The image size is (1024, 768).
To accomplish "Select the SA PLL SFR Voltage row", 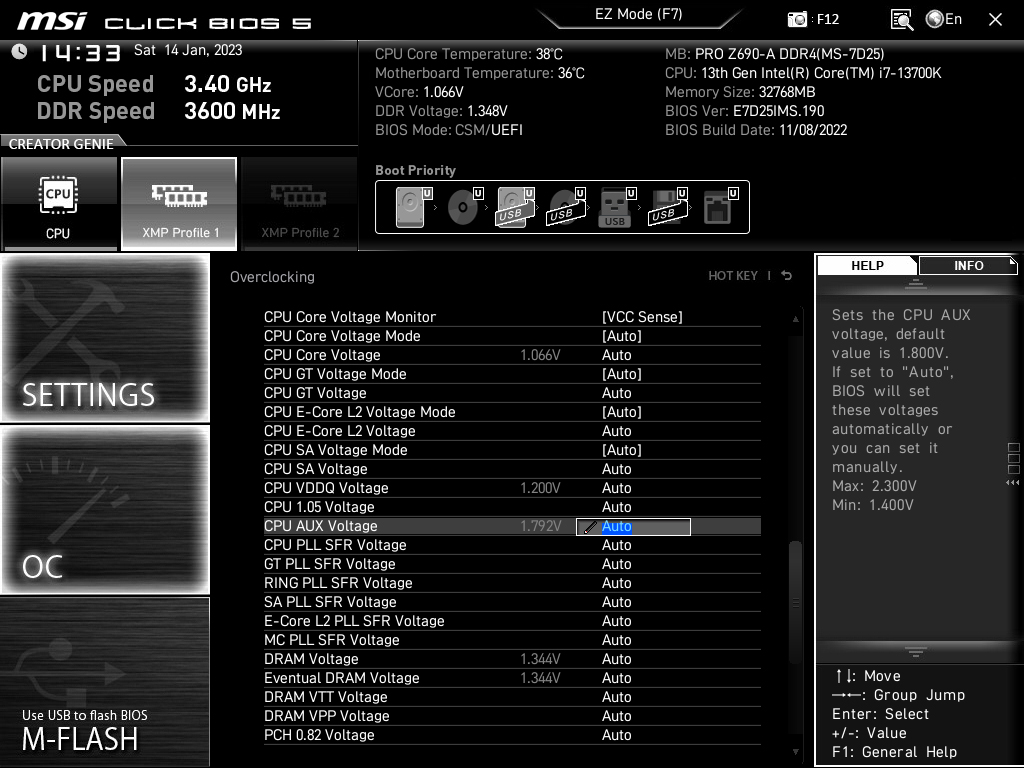I will point(512,601).
